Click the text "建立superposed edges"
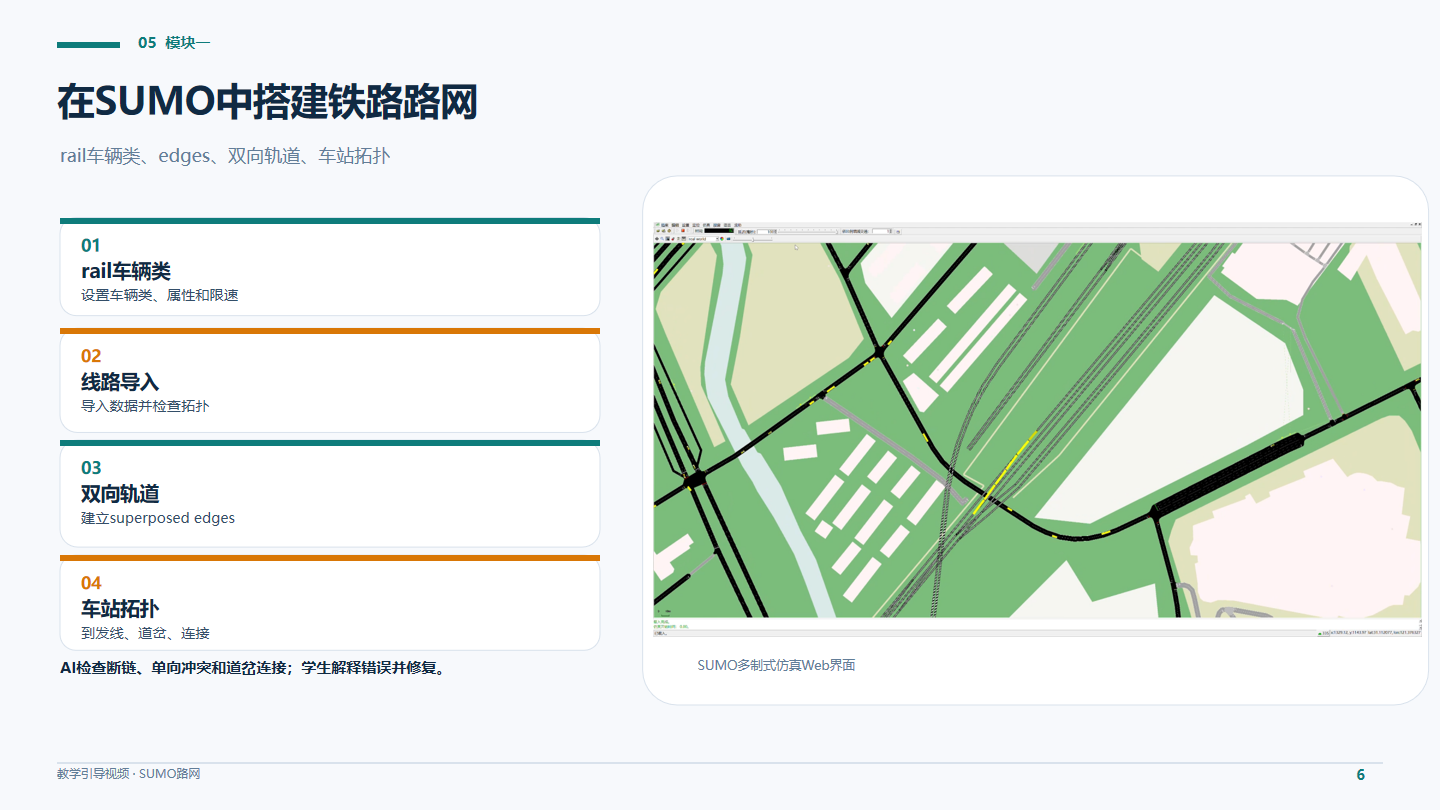The width and height of the screenshot is (1440, 810). click(158, 519)
